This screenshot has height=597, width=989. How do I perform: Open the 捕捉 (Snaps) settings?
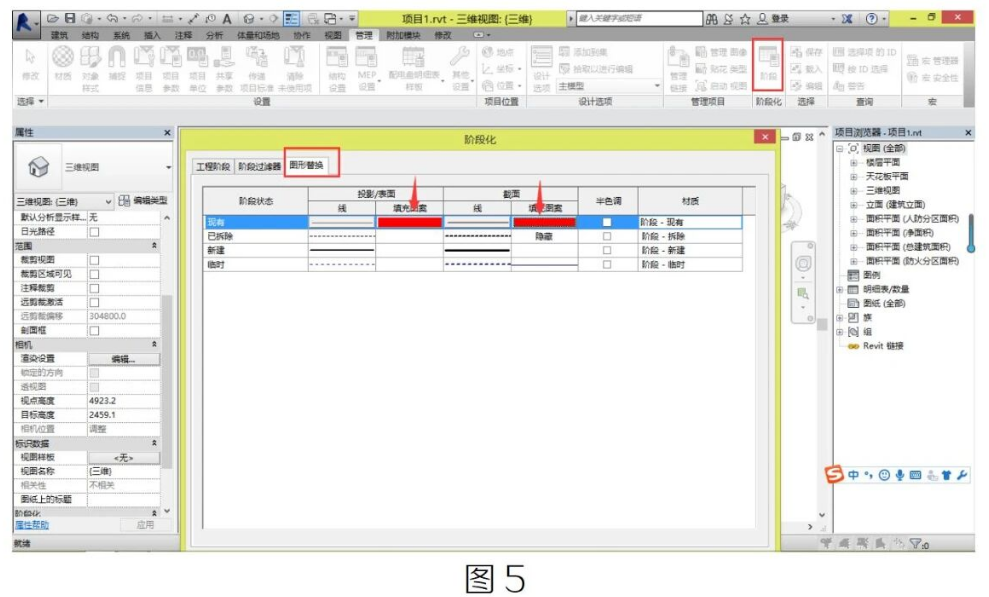pyautogui.click(x=117, y=62)
